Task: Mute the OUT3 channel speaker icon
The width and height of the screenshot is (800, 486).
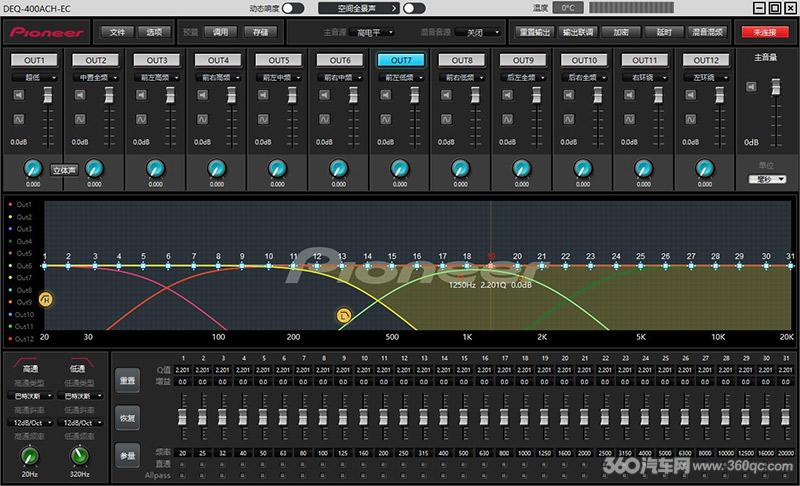Action: click(x=141, y=95)
